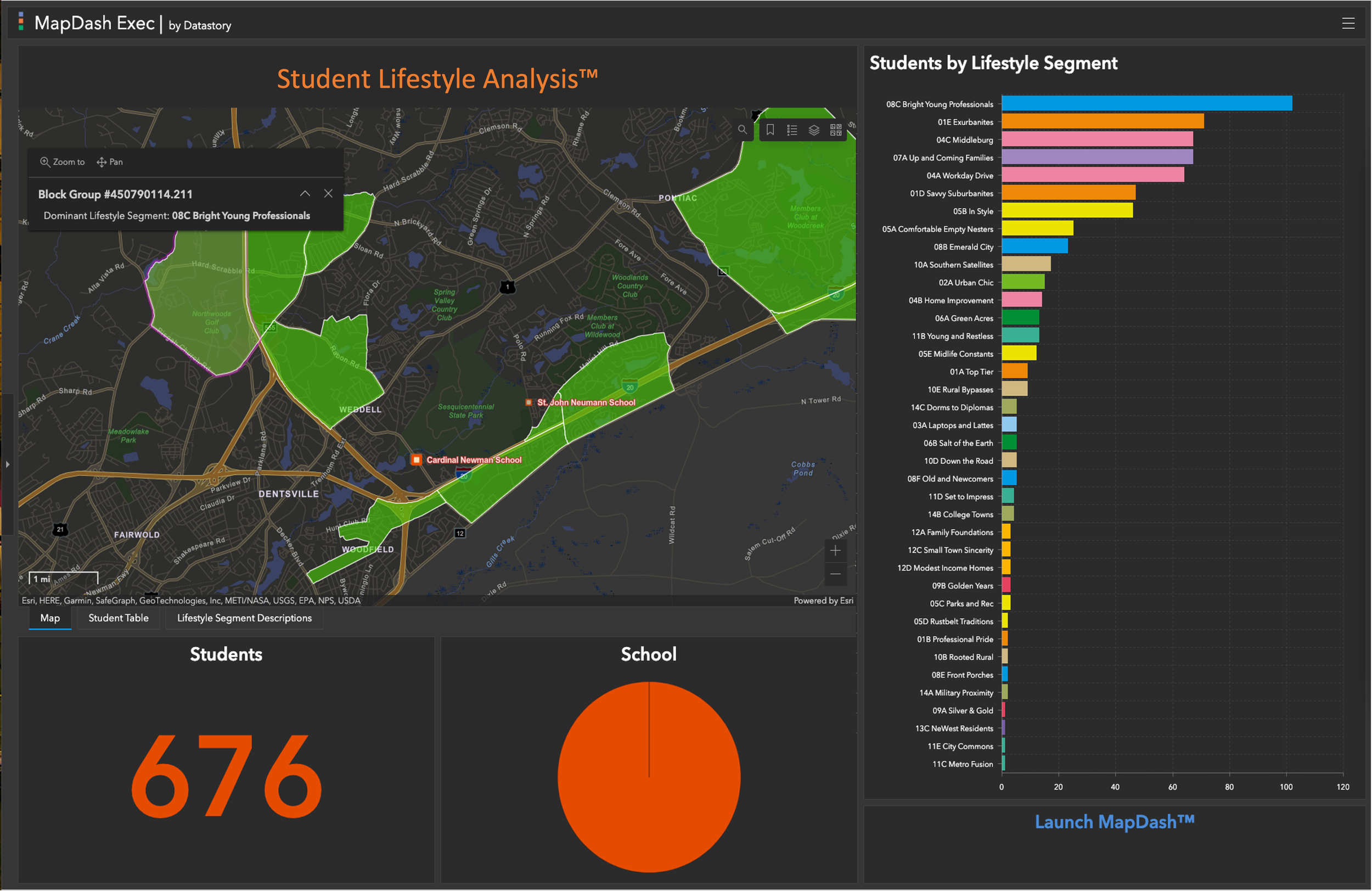1372x891 pixels.
Task: Click Pan in the popup toolbar
Action: coord(110,162)
